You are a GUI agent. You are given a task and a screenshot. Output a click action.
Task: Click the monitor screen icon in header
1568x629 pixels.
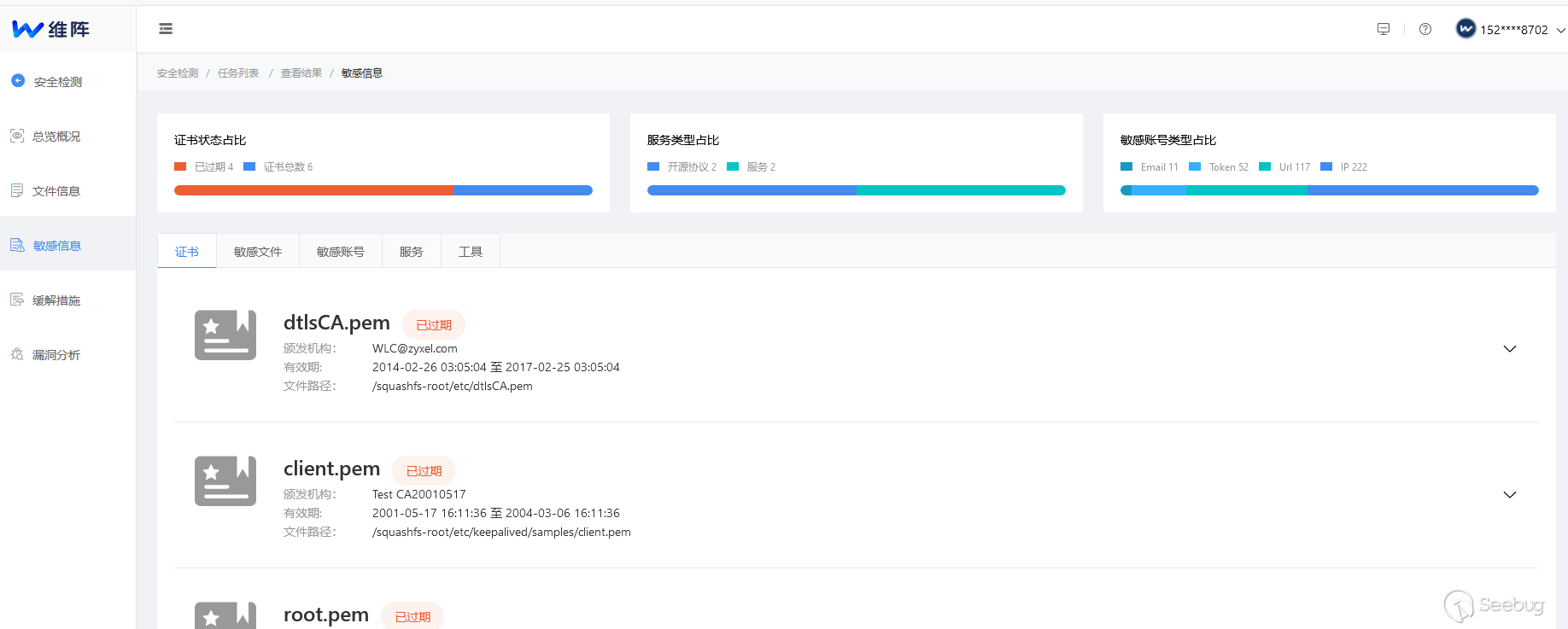(1384, 29)
